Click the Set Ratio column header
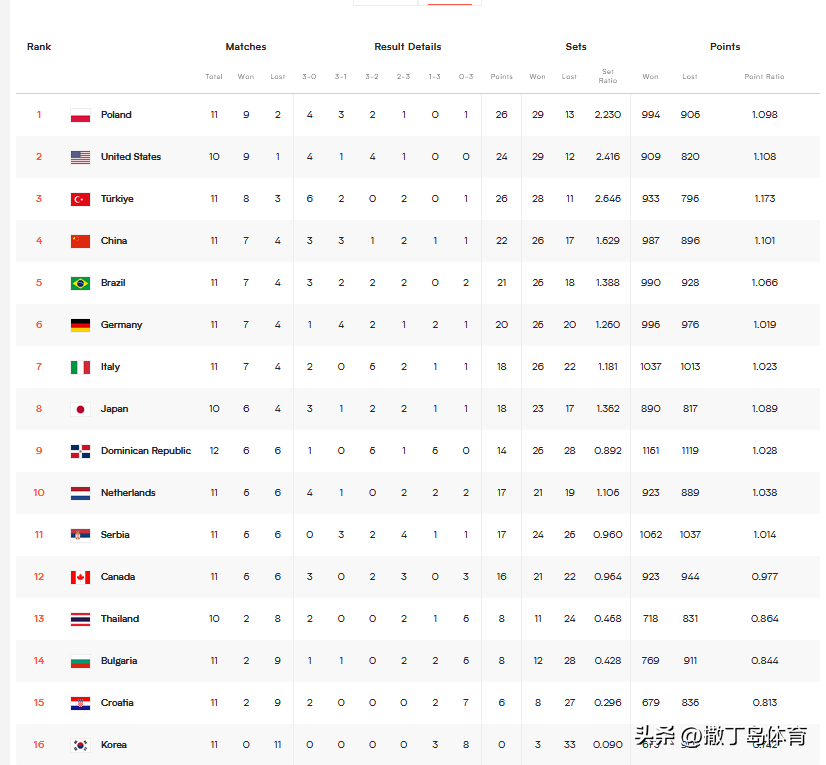The width and height of the screenshot is (826, 765). [607, 76]
